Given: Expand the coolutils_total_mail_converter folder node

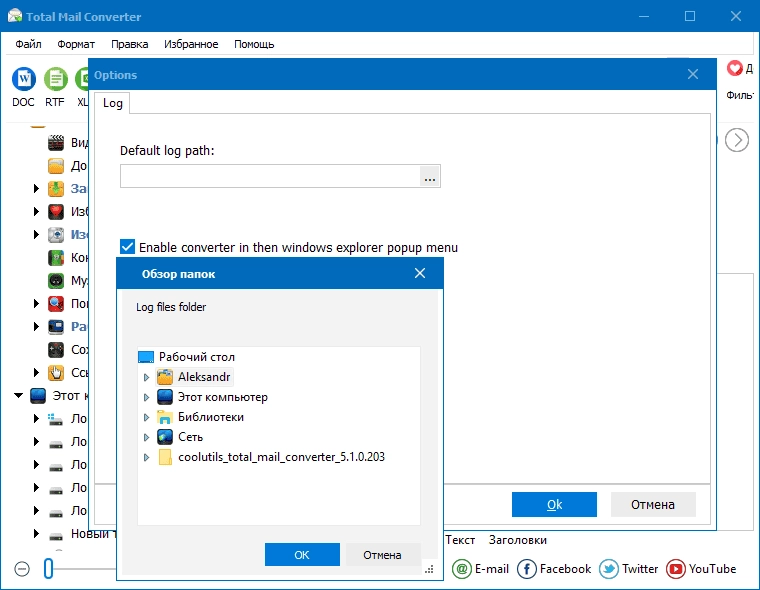Looking at the screenshot, I should (x=146, y=457).
